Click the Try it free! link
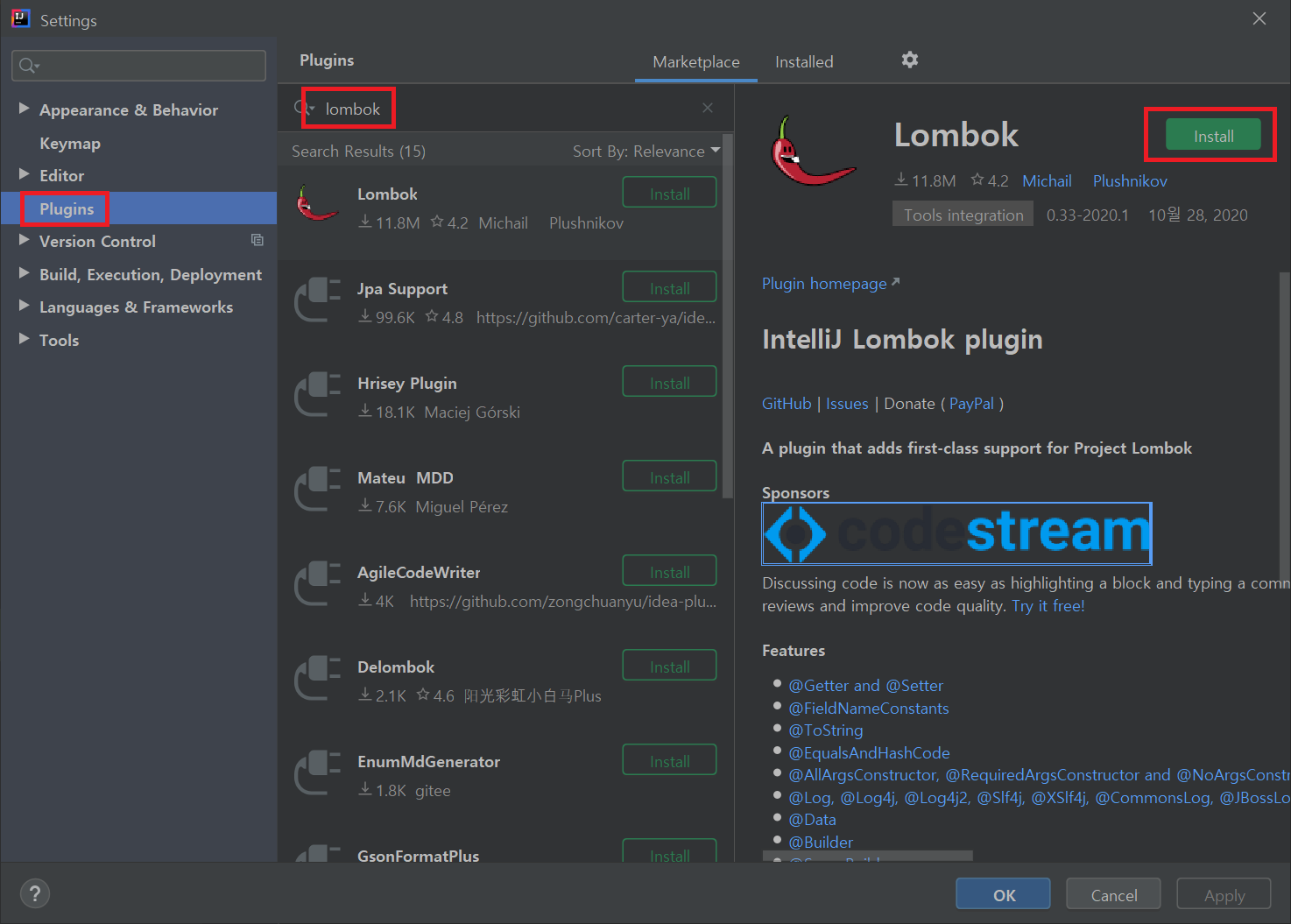Image resolution: width=1291 pixels, height=924 pixels. 1048,606
